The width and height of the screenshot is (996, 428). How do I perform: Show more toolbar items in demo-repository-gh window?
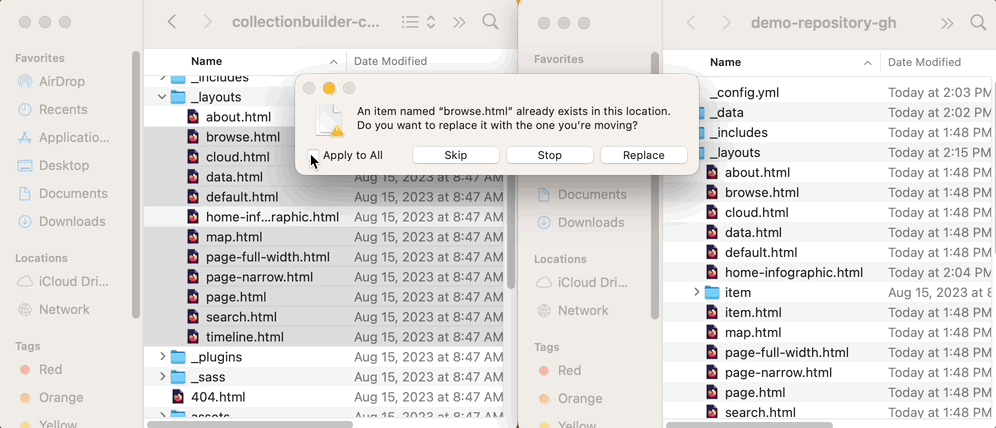(947, 23)
